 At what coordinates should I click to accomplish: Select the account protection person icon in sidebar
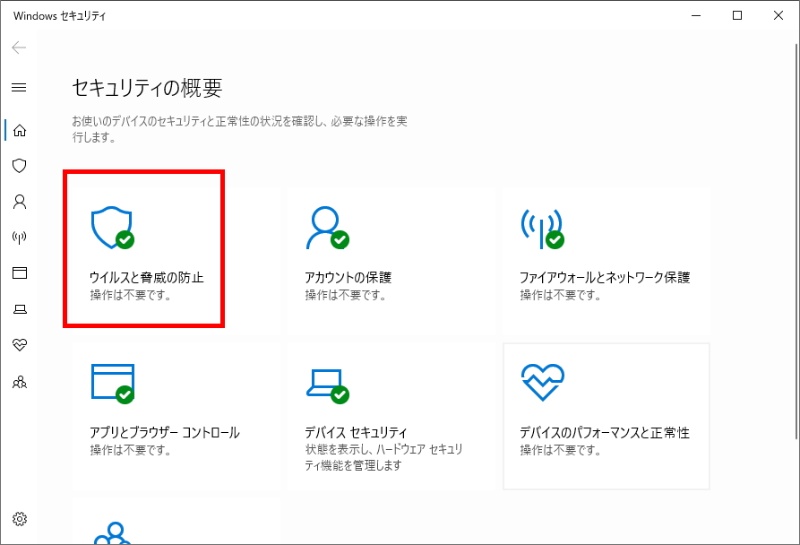pyautogui.click(x=18, y=201)
